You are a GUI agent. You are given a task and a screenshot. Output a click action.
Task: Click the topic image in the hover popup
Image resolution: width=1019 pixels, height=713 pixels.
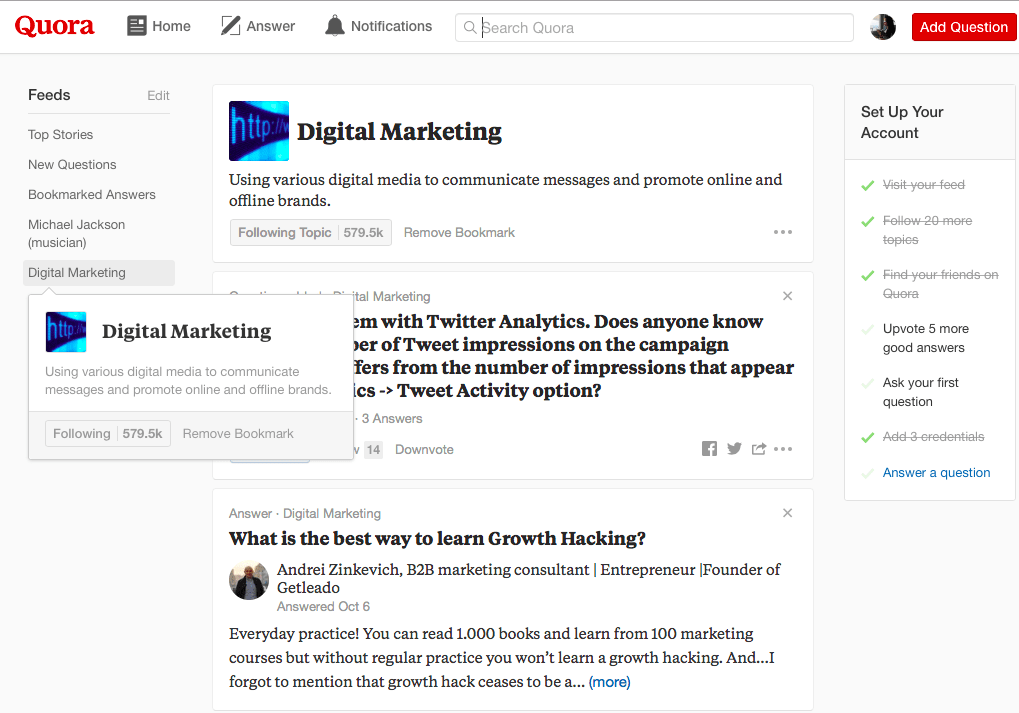(66, 332)
